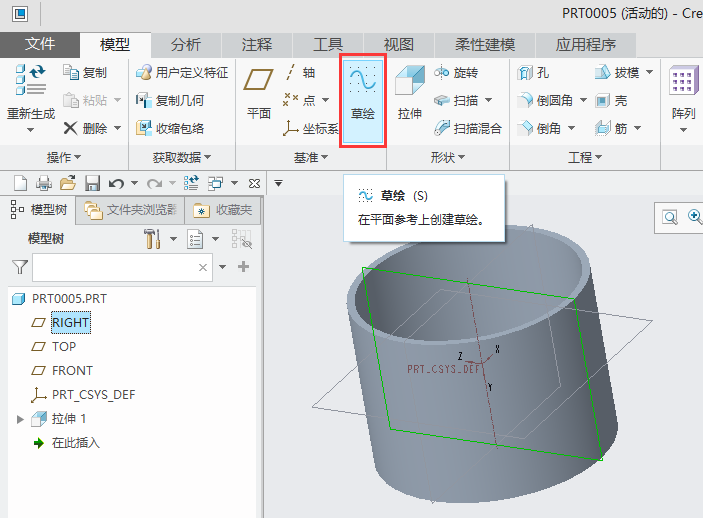
Task: Click the Sketch (草绘) tool
Action: [362, 101]
